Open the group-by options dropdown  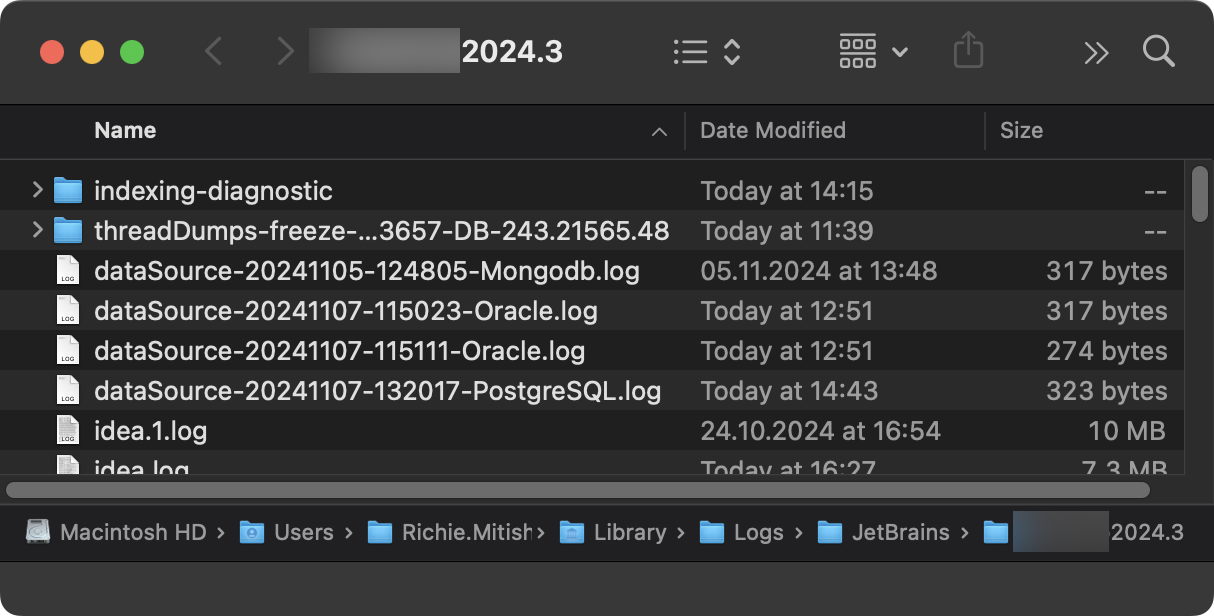pyautogui.click(x=873, y=51)
